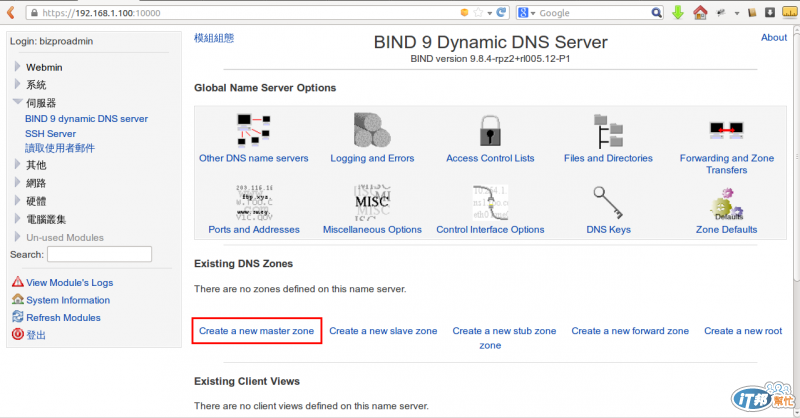Viewport: 800px width, 418px height.
Task: Open System Information page
Action: point(68,300)
